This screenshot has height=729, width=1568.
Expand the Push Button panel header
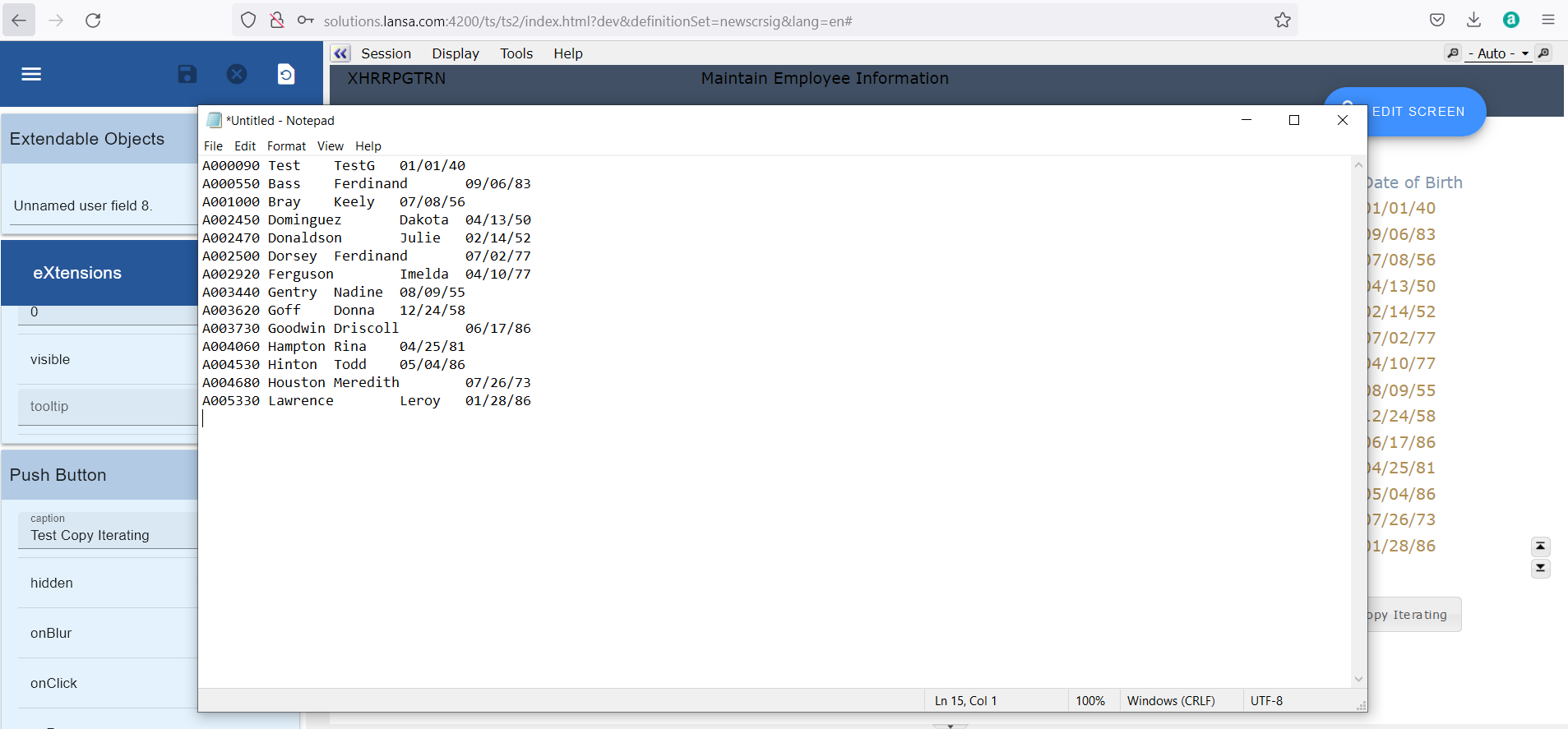point(99,475)
